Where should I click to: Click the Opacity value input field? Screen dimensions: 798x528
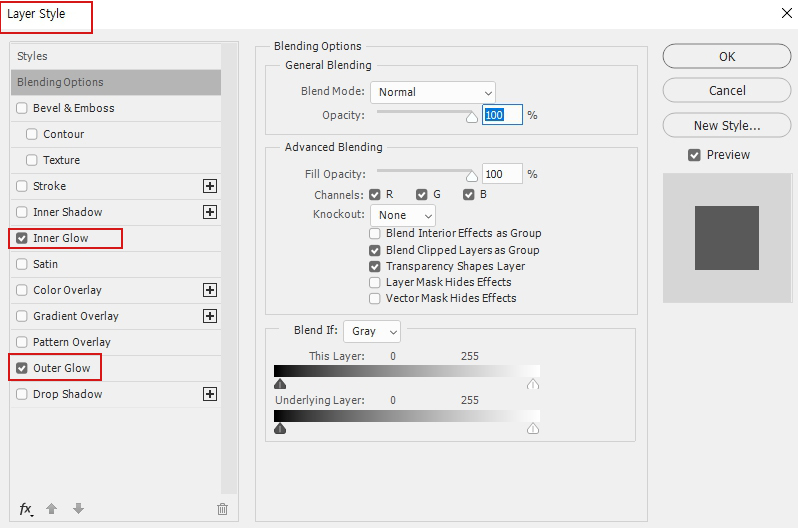pyautogui.click(x=502, y=115)
